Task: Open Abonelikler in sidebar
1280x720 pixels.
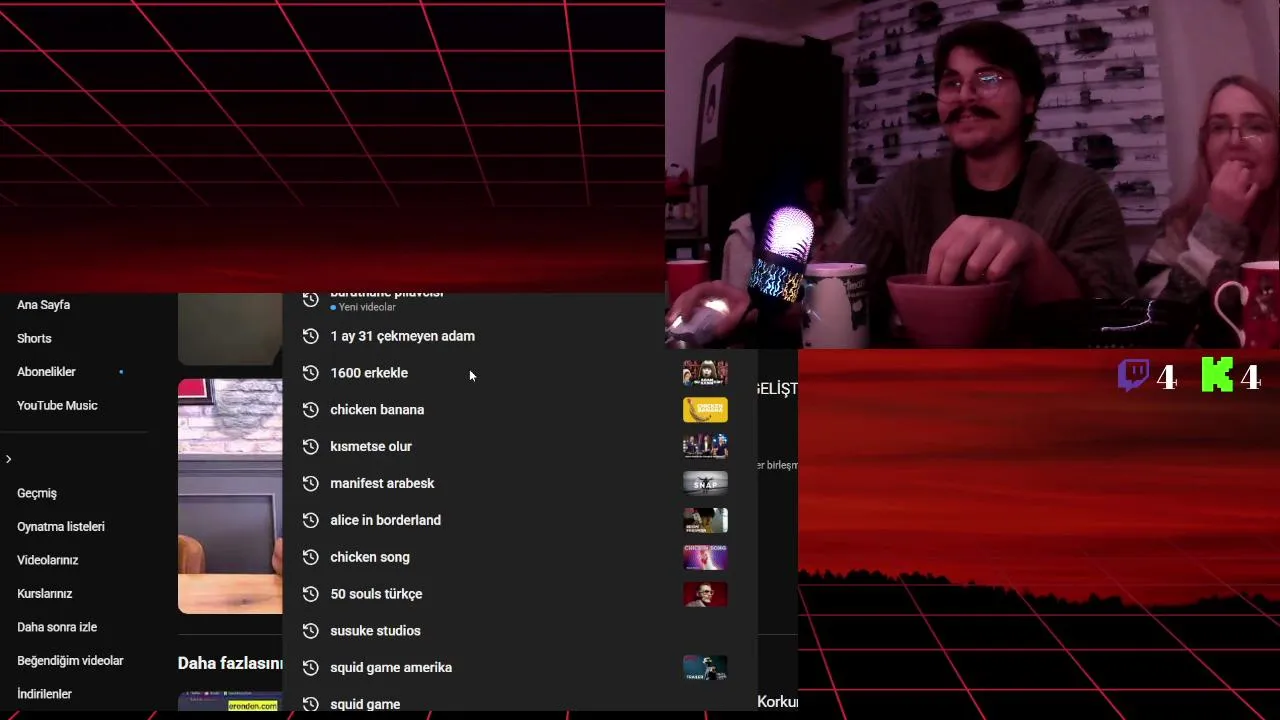Action: coord(46,372)
